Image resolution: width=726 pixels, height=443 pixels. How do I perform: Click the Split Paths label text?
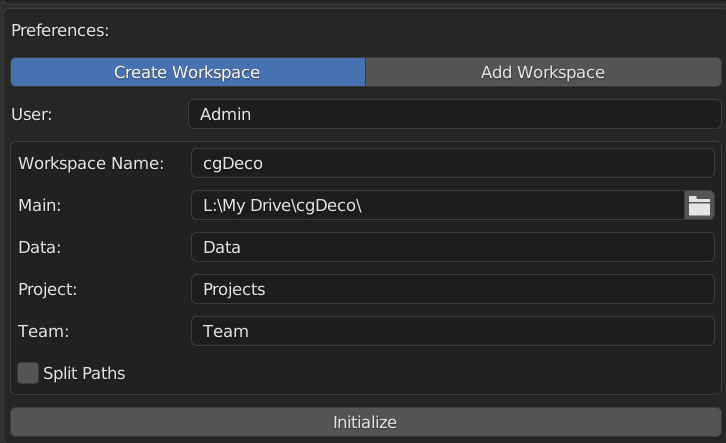[84, 373]
